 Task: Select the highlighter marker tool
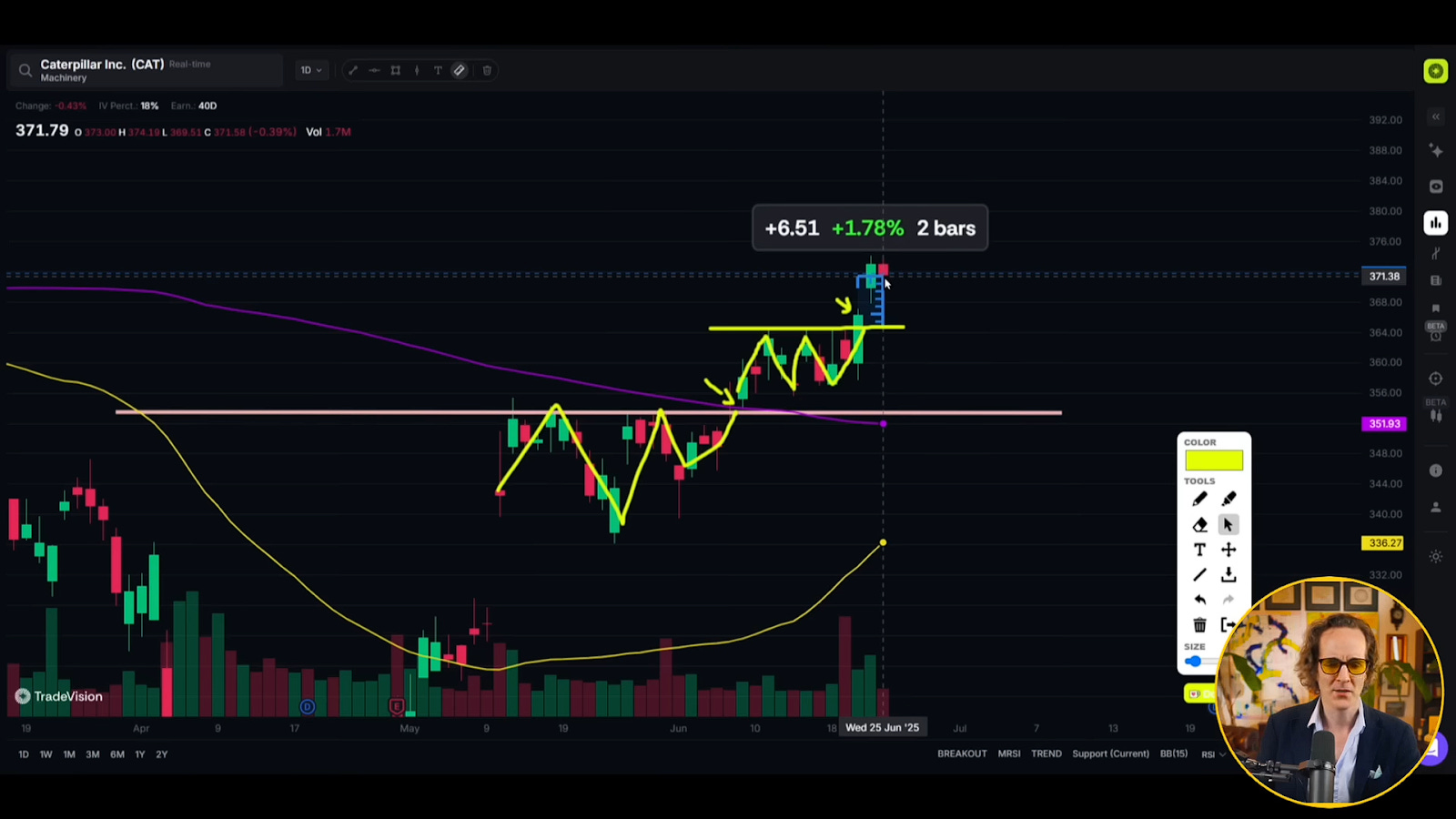coord(1228,499)
